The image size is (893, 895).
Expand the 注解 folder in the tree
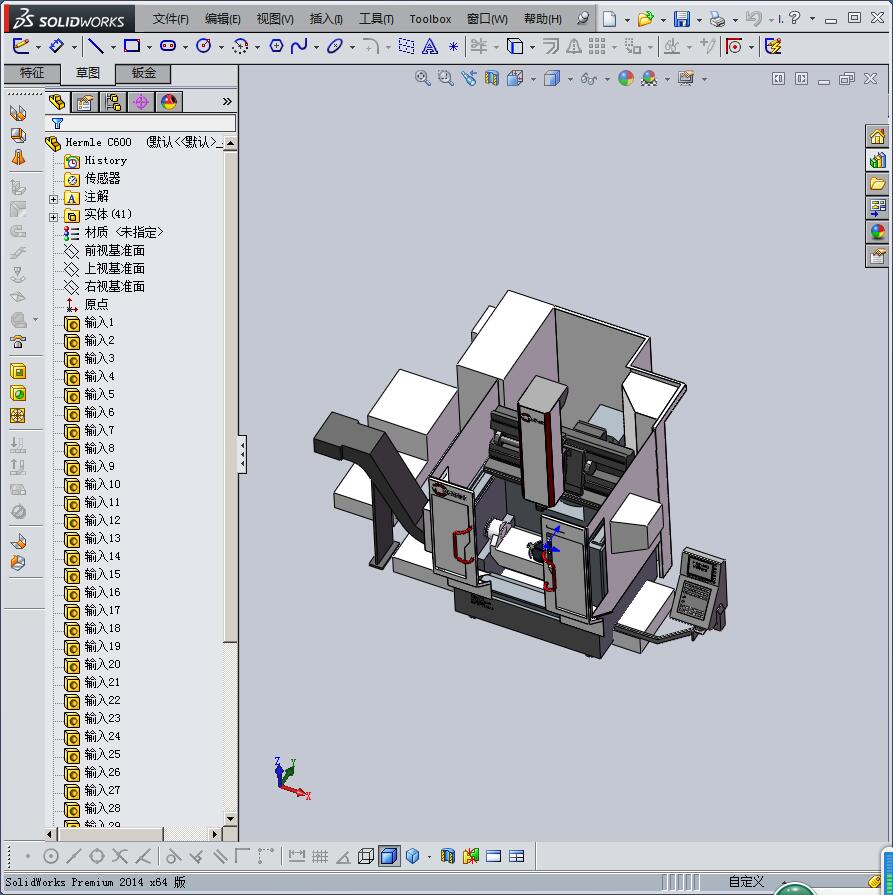coord(54,198)
